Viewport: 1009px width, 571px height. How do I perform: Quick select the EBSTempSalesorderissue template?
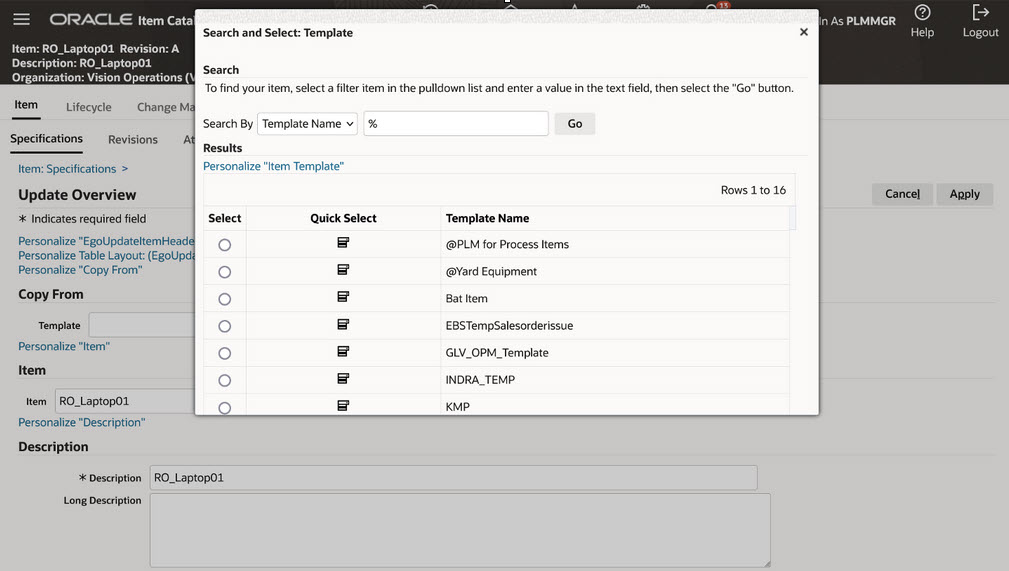[343, 324]
